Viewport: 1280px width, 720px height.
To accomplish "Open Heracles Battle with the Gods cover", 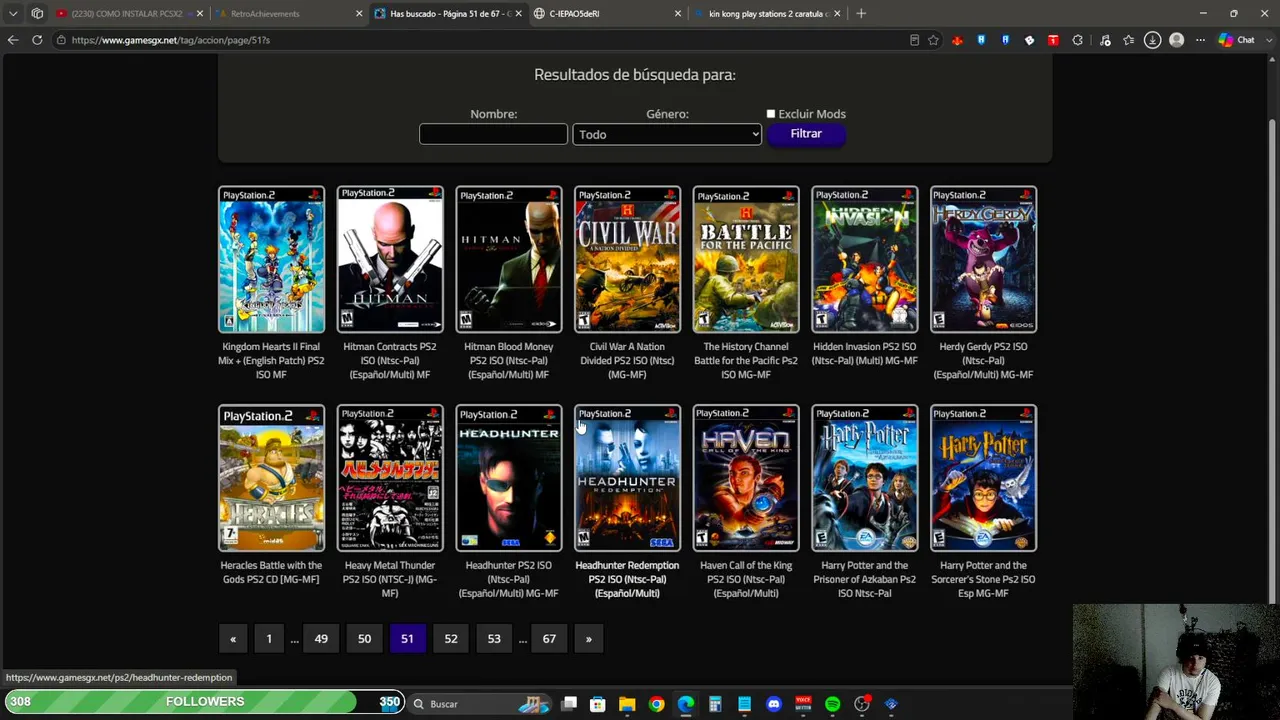I will (x=271, y=478).
